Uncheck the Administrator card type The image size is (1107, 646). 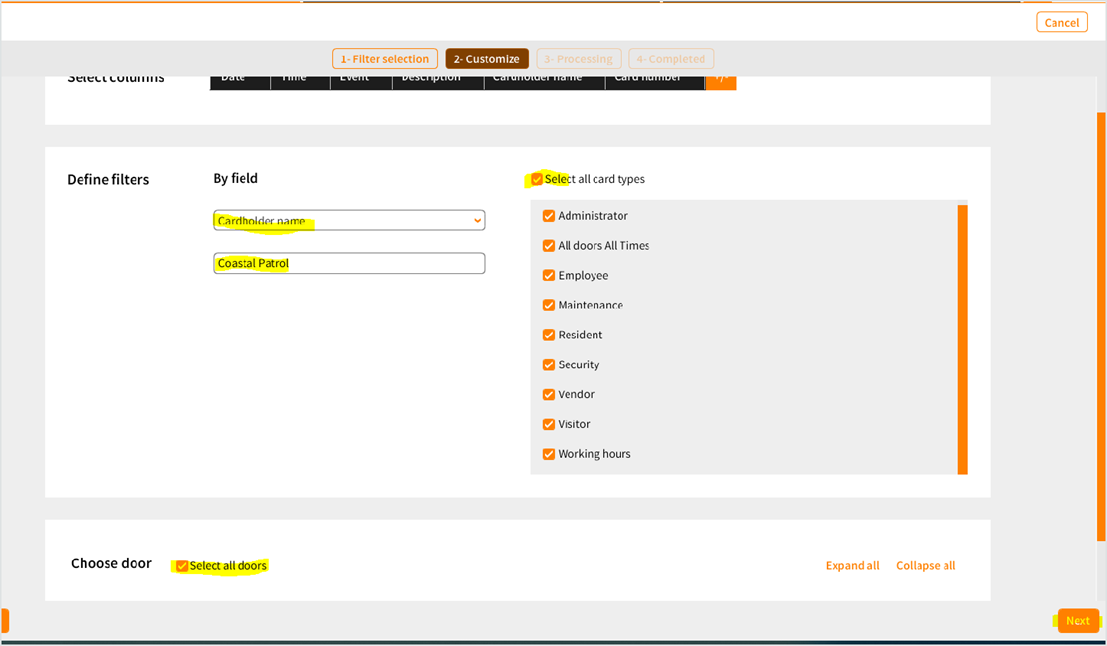[x=549, y=216]
